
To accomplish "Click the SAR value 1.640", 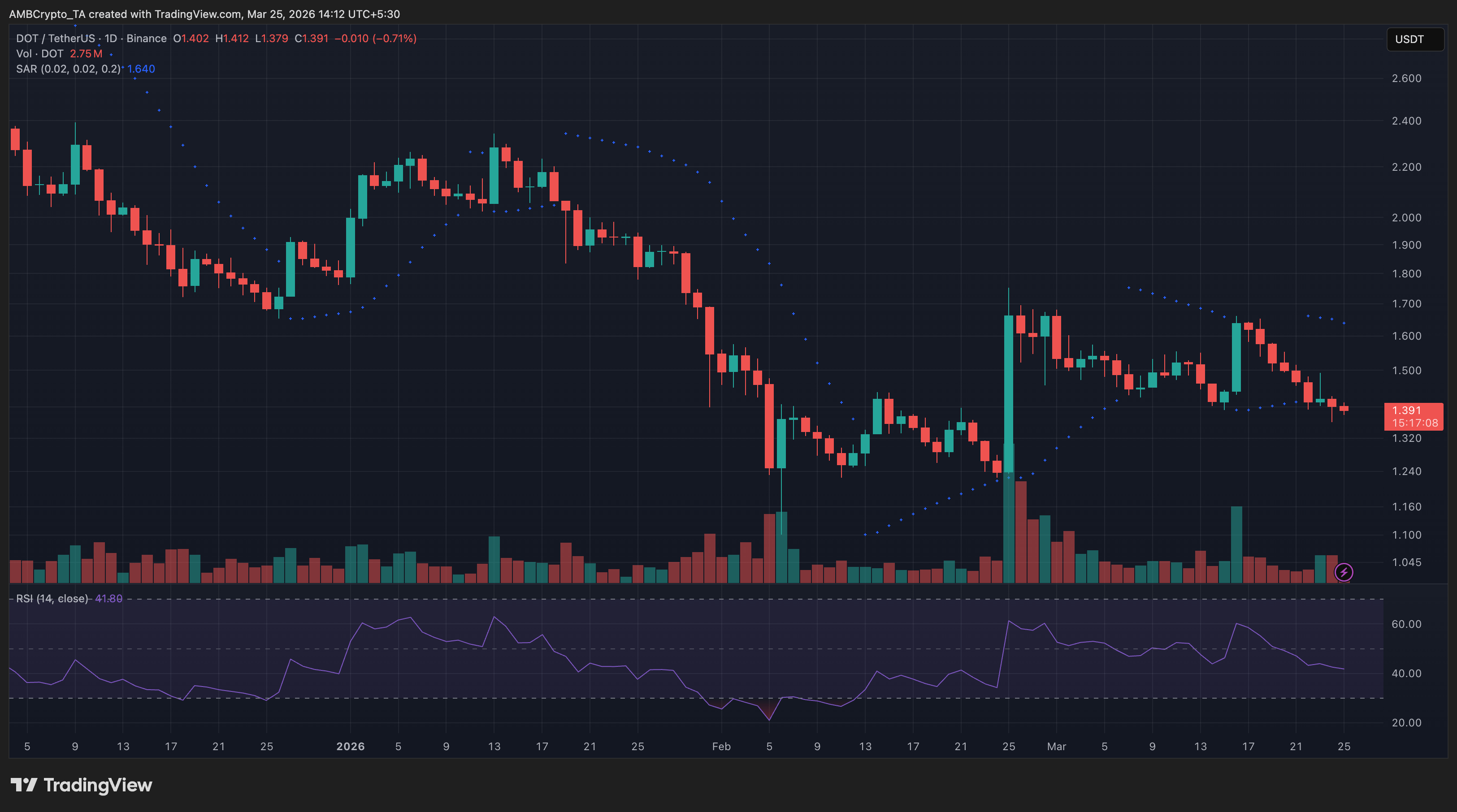I will click(141, 69).
